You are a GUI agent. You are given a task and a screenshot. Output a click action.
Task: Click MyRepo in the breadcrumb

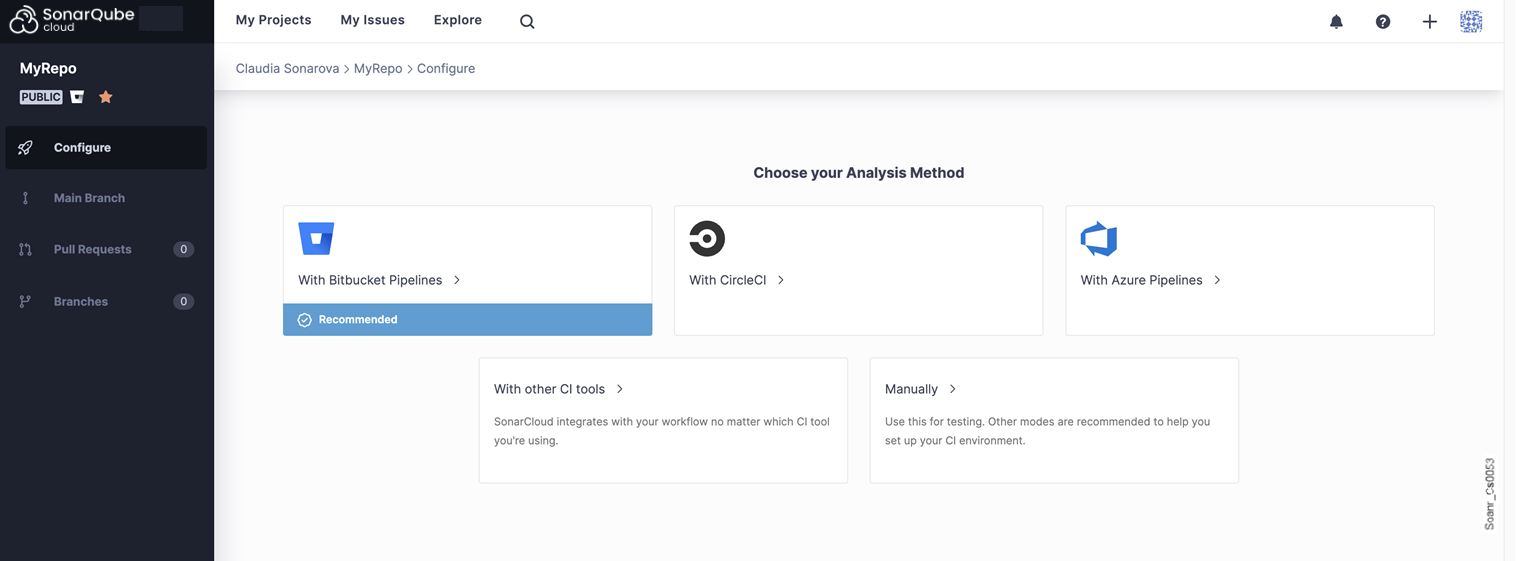378,69
